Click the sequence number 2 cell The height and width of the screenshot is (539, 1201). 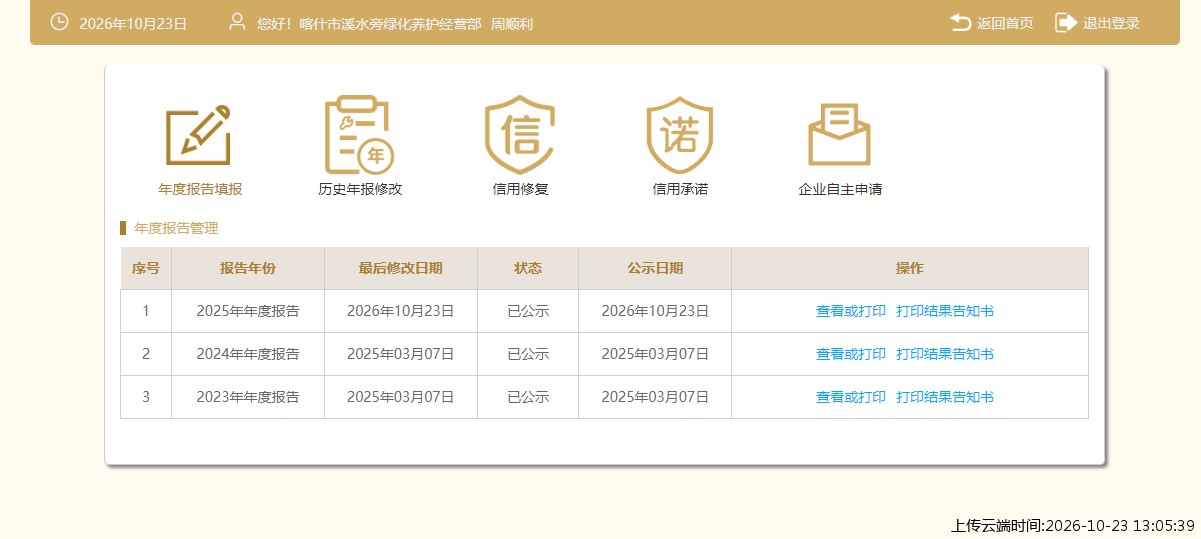pyautogui.click(x=146, y=354)
